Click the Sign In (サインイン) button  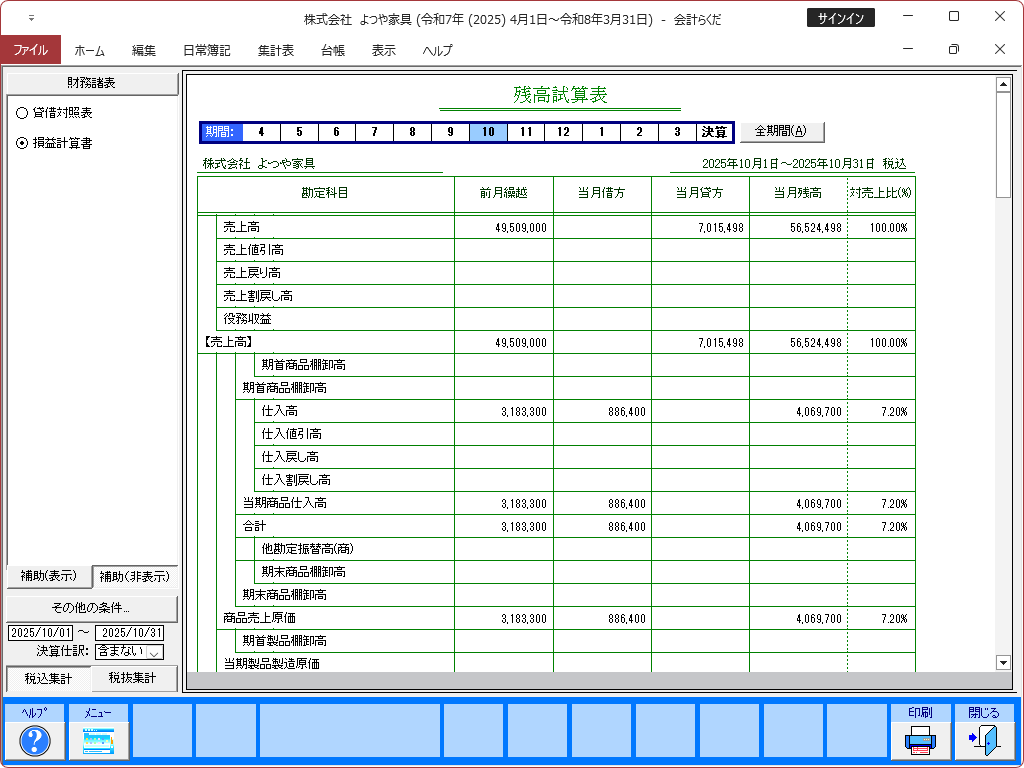840,18
